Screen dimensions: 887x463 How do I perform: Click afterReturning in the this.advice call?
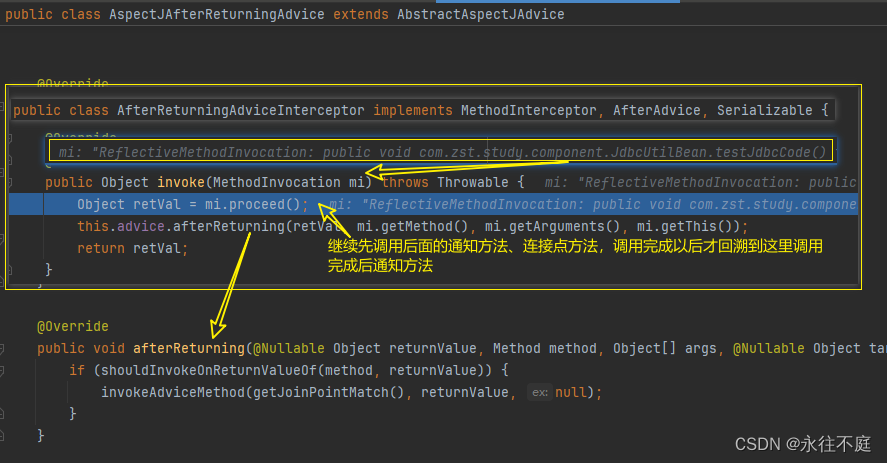pos(229,226)
